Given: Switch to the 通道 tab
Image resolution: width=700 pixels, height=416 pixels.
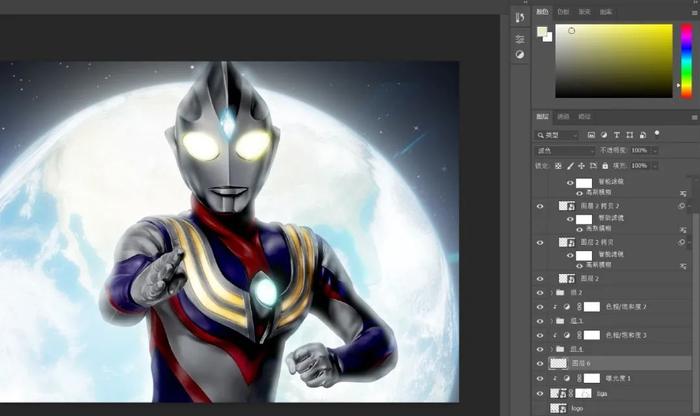Looking at the screenshot, I should click(x=563, y=116).
